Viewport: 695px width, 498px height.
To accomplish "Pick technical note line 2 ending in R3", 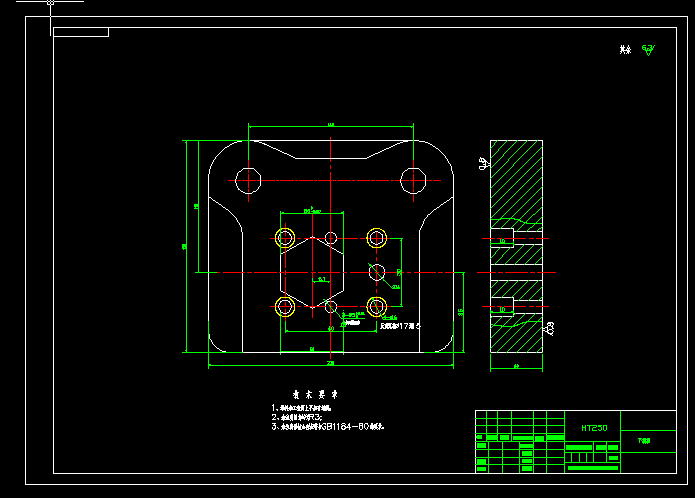I will [297, 417].
